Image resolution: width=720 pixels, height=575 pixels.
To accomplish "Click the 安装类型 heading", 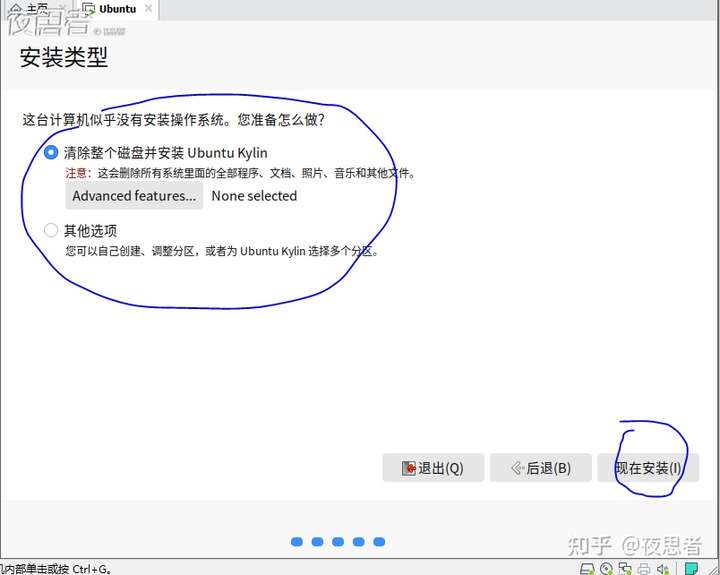I will 64,57.
